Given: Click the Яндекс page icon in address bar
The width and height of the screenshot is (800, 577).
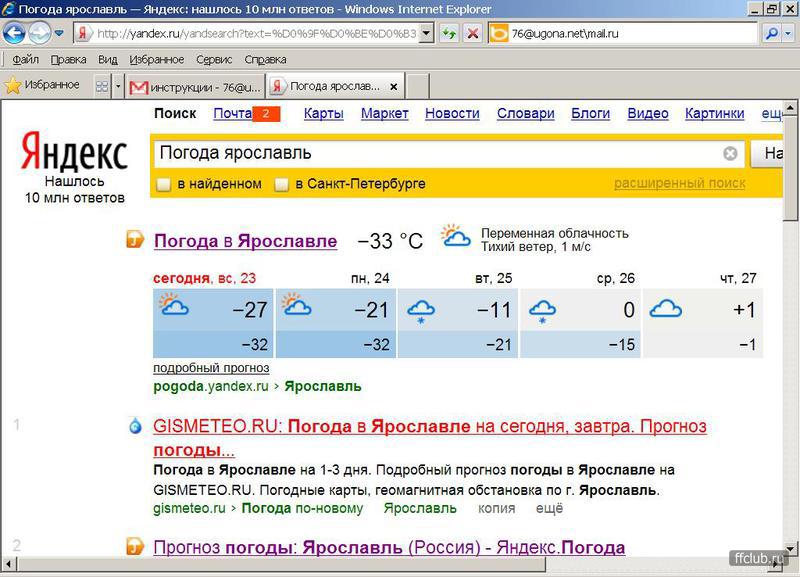Looking at the screenshot, I should coord(83,34).
